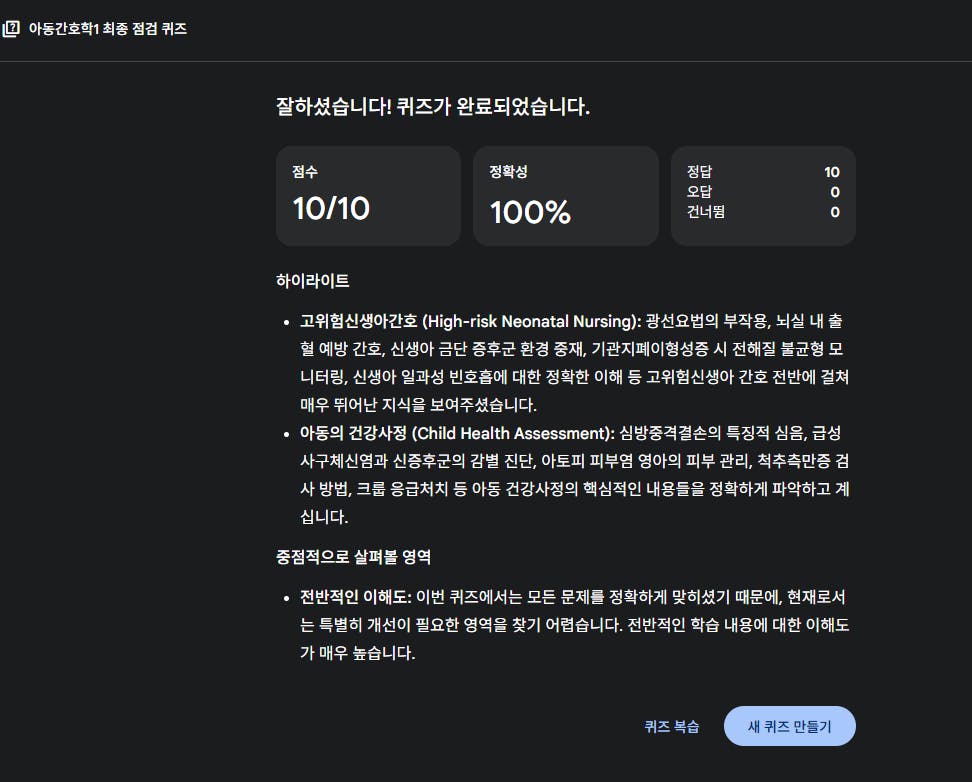Click the 정확성 card label
Screen dimensions: 972x782
pos(508,172)
